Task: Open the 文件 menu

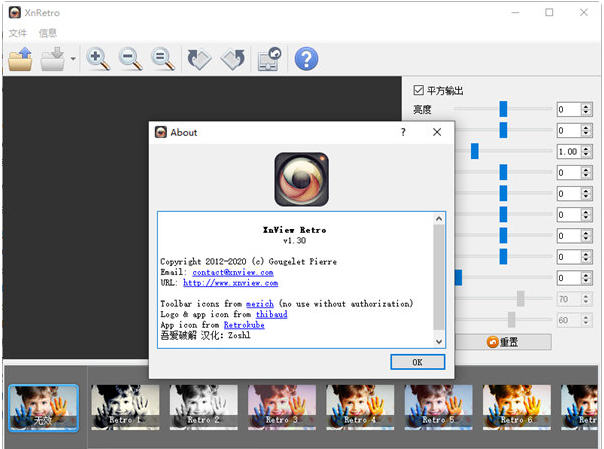Action: (18, 33)
